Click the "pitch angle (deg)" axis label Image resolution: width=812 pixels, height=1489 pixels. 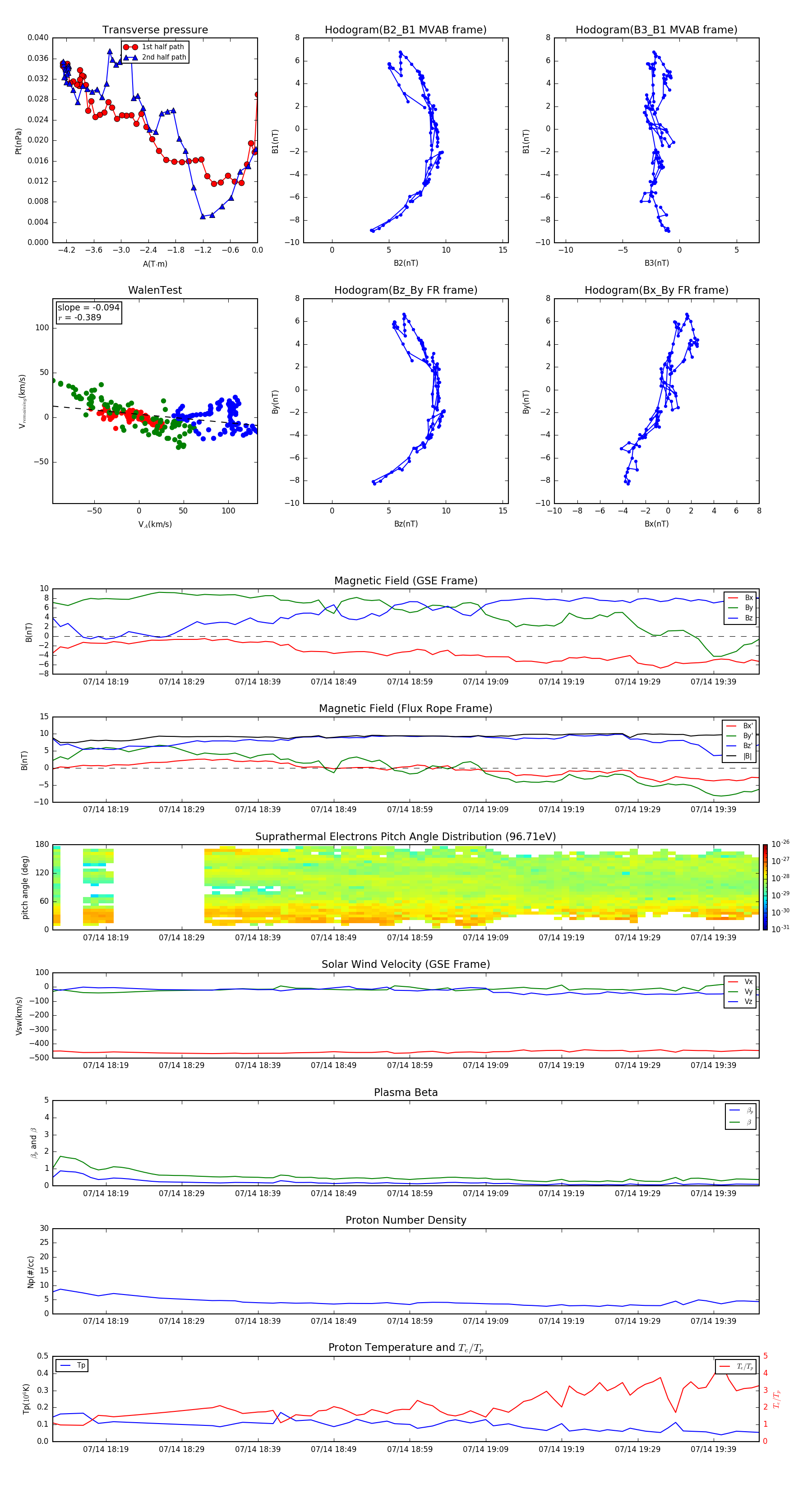click(25, 887)
